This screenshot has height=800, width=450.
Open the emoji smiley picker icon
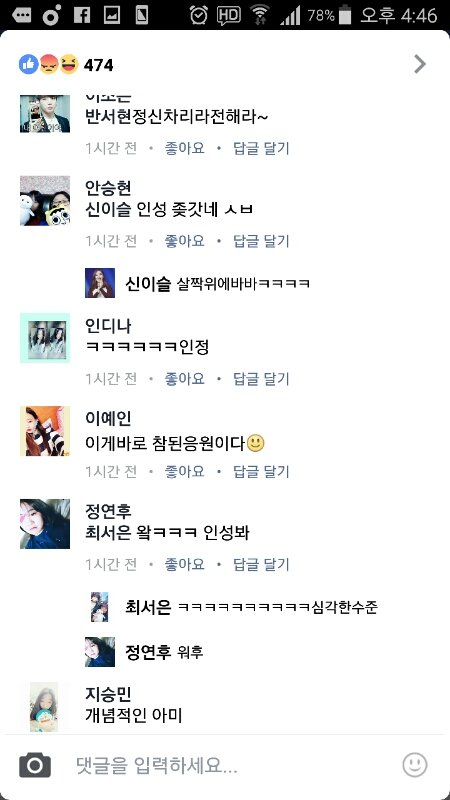click(x=415, y=765)
